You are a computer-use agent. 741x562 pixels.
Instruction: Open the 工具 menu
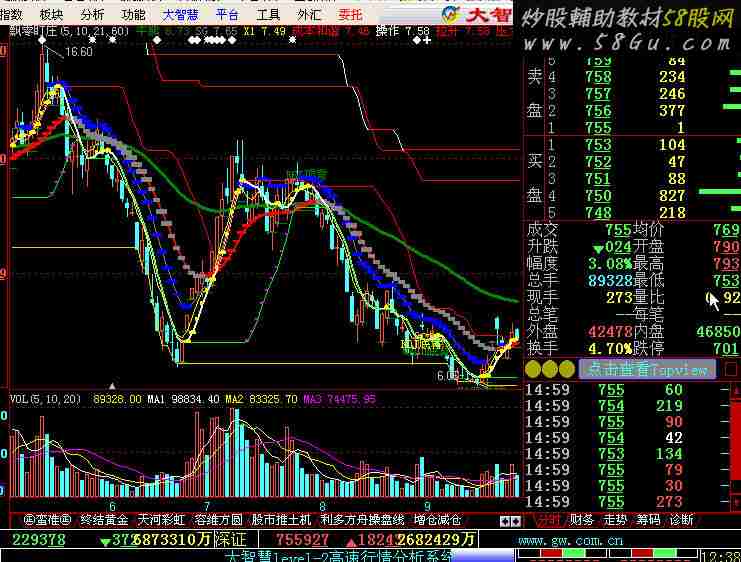(x=268, y=15)
